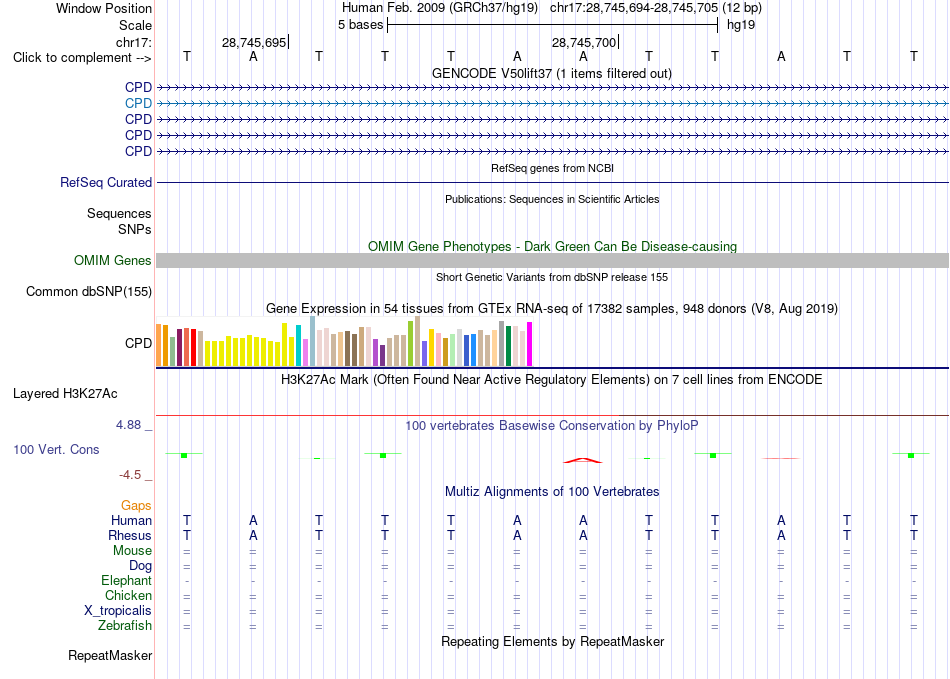This screenshot has height=679, width=950.
Task: Click the Gaps row label
Action: point(136,505)
